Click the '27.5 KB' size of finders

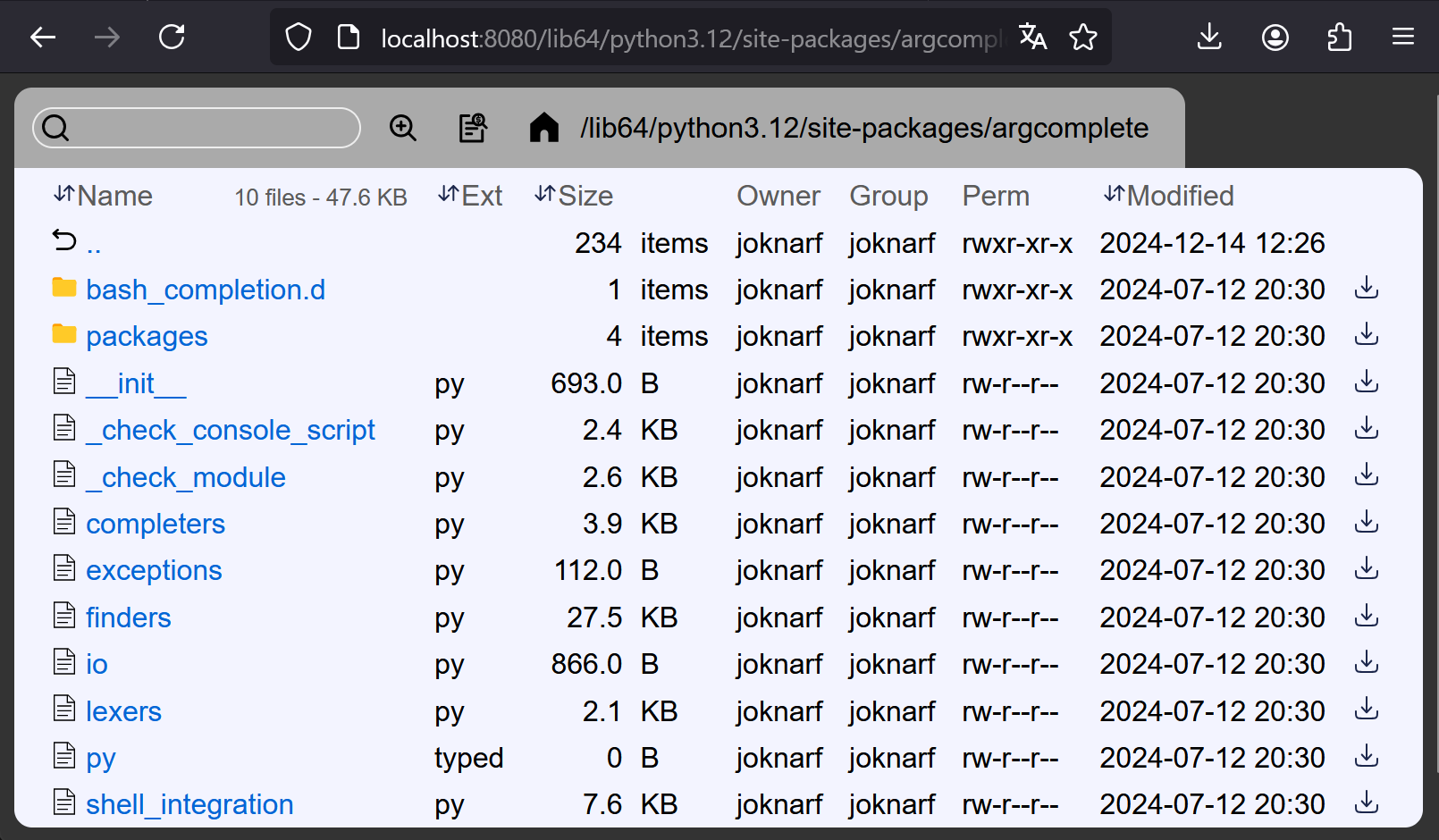tap(622, 617)
